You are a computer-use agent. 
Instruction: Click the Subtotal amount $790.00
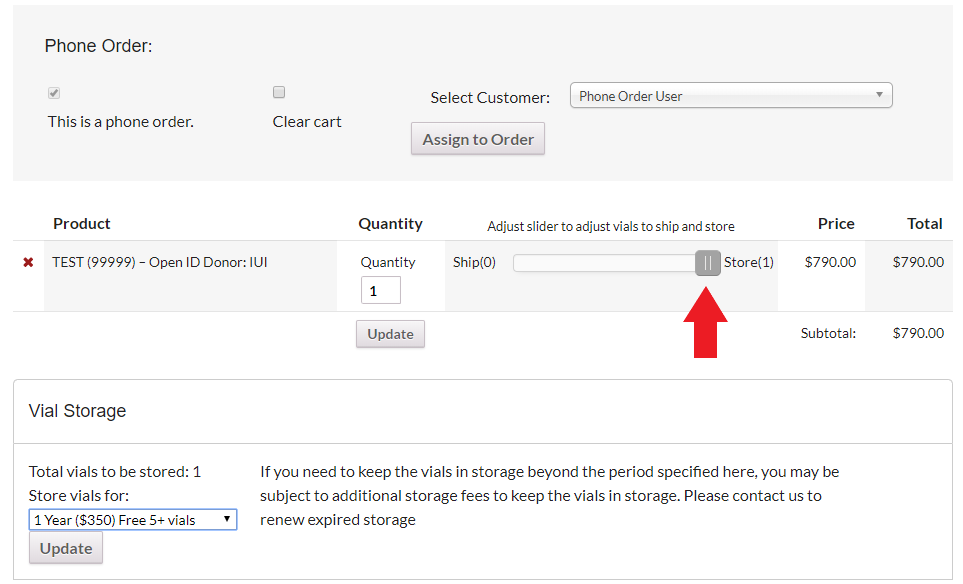click(918, 334)
